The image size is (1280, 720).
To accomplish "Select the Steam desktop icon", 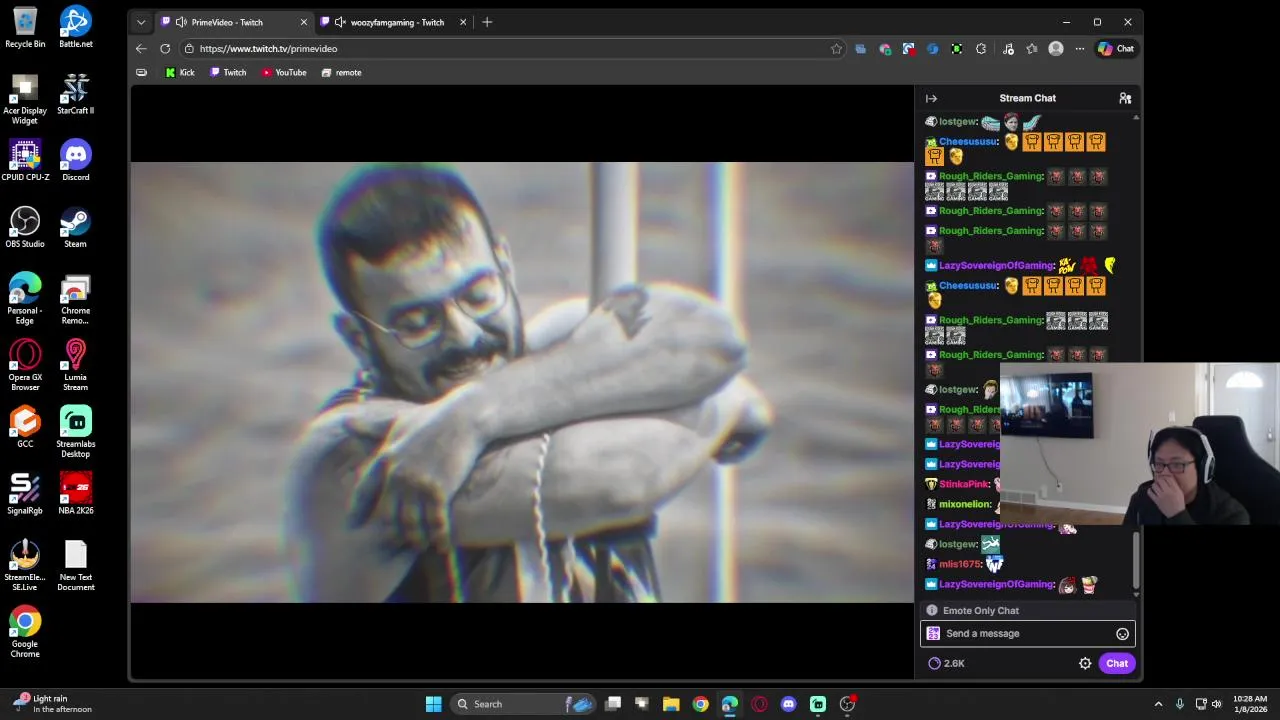I will [76, 227].
